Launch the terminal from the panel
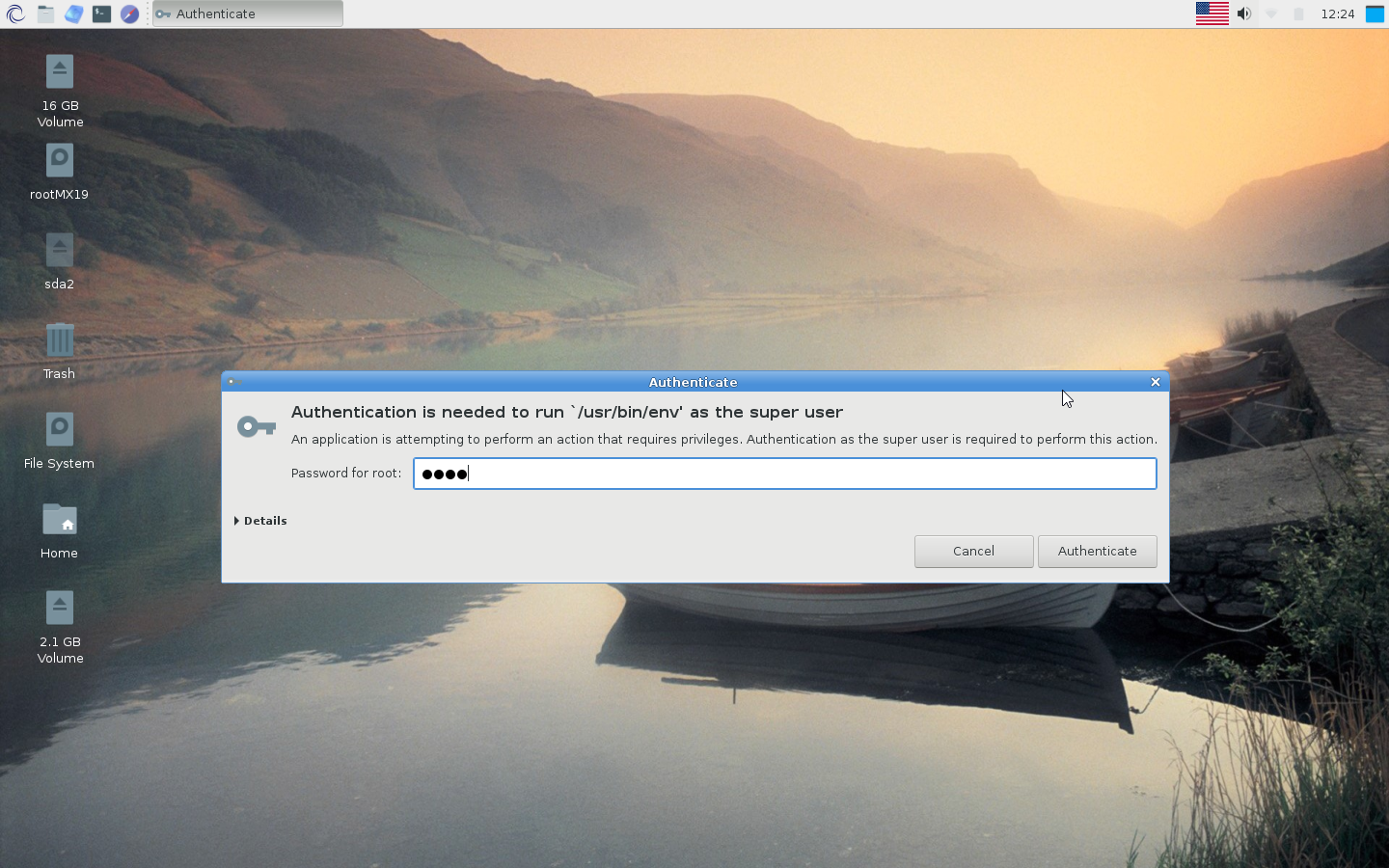This screenshot has width=1389, height=868. (101, 14)
